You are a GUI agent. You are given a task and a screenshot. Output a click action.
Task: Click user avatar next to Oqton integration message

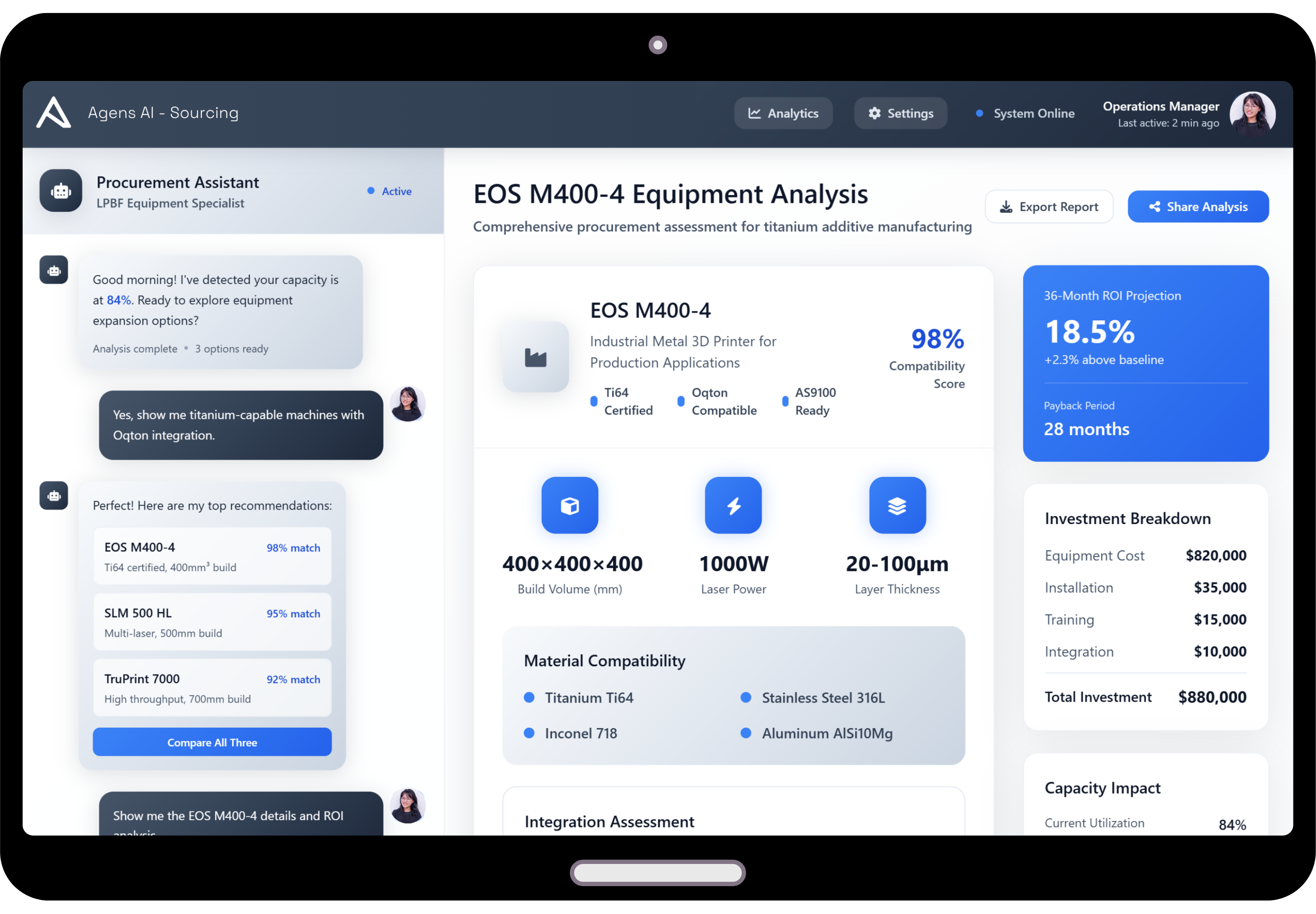[408, 404]
